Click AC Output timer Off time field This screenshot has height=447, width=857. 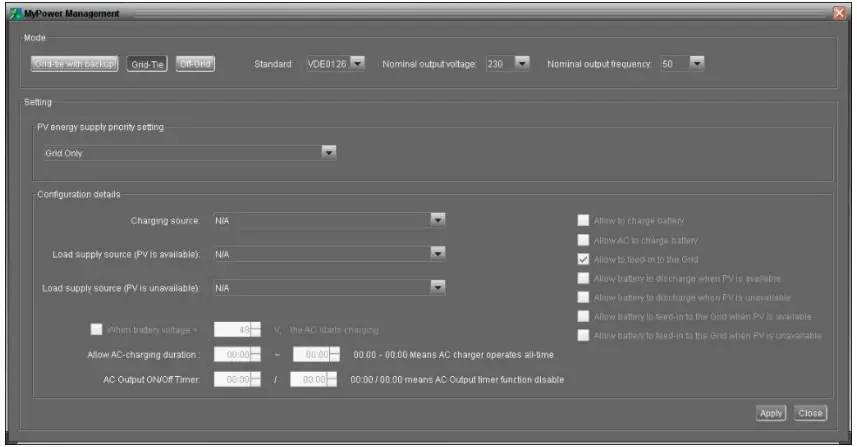tap(308, 379)
